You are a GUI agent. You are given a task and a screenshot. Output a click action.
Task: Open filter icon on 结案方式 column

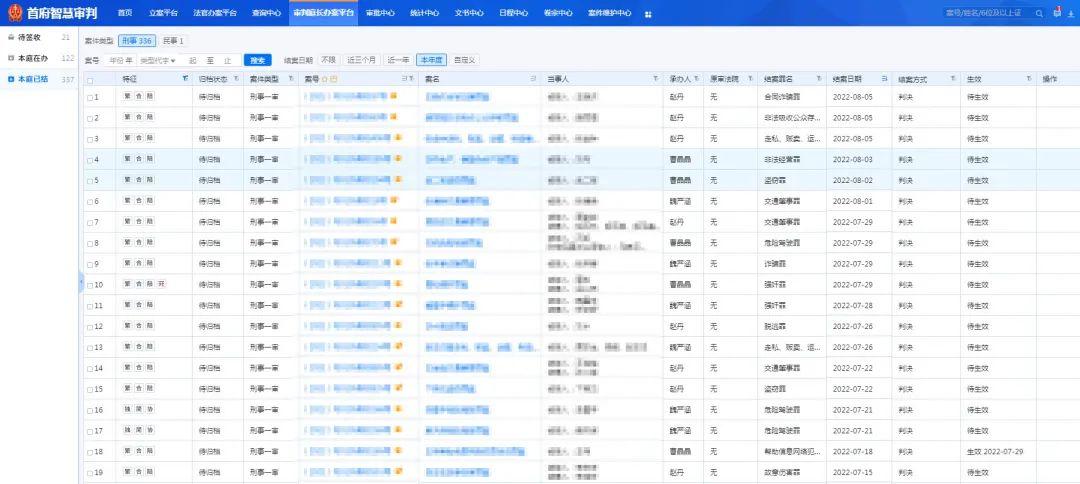coord(953,79)
